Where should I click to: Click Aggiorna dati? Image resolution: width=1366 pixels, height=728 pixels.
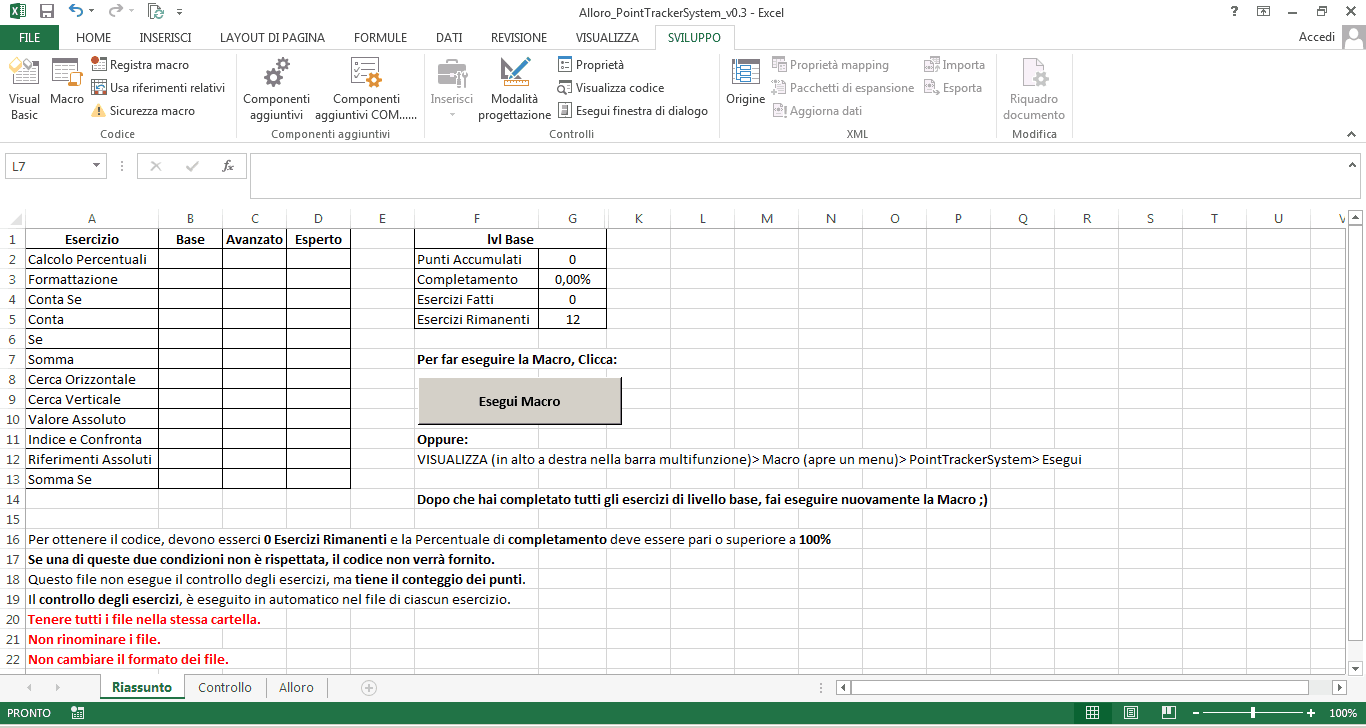tap(817, 111)
